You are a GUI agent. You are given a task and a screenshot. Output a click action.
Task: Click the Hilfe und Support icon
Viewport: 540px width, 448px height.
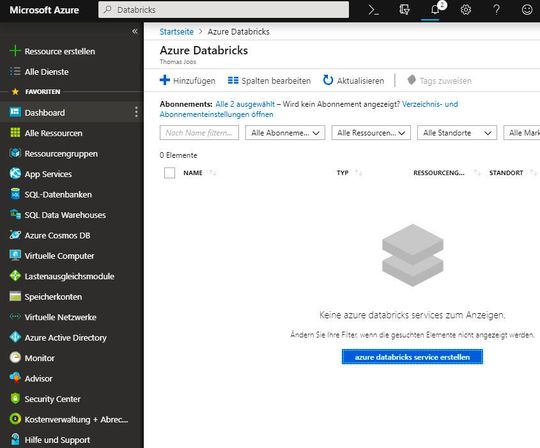tap(15, 439)
